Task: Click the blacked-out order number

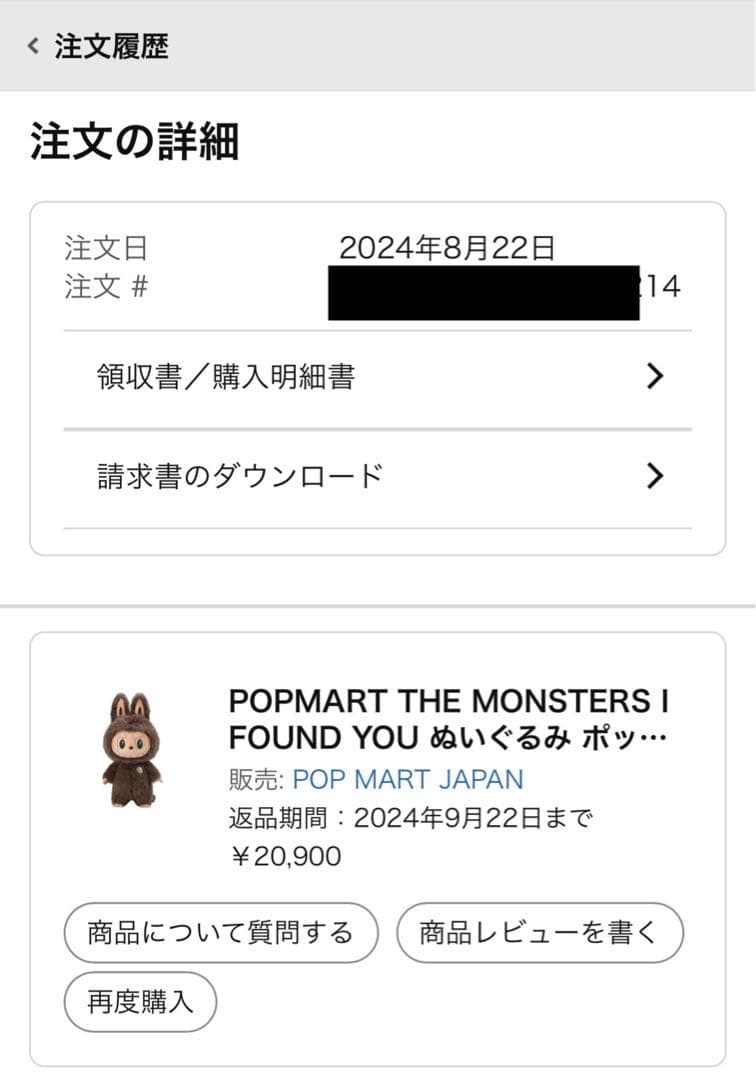Action: click(x=483, y=292)
